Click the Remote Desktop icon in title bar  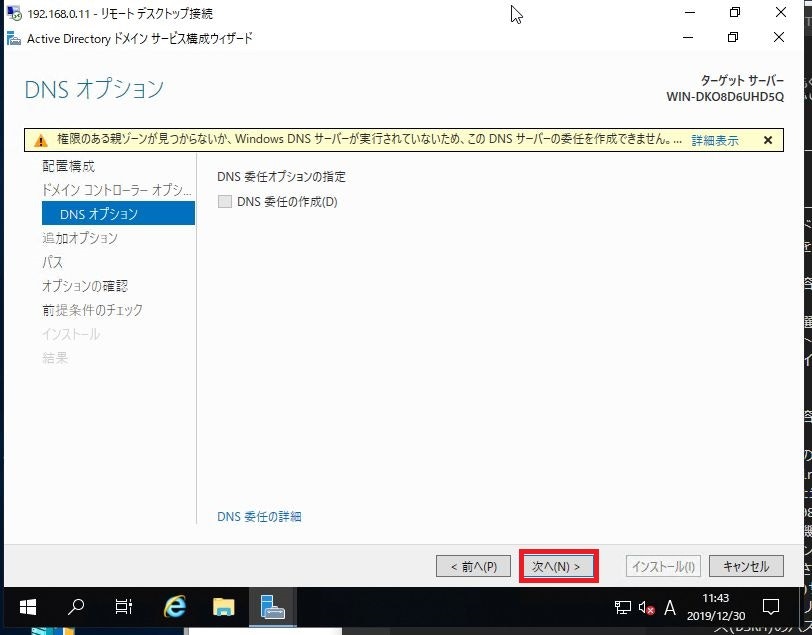click(14, 13)
